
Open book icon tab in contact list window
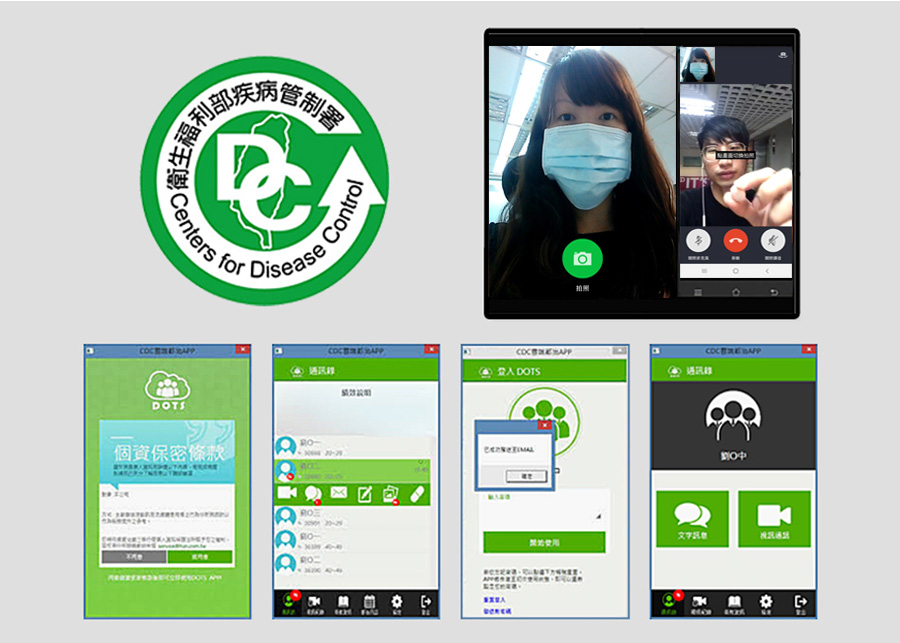tap(343, 603)
